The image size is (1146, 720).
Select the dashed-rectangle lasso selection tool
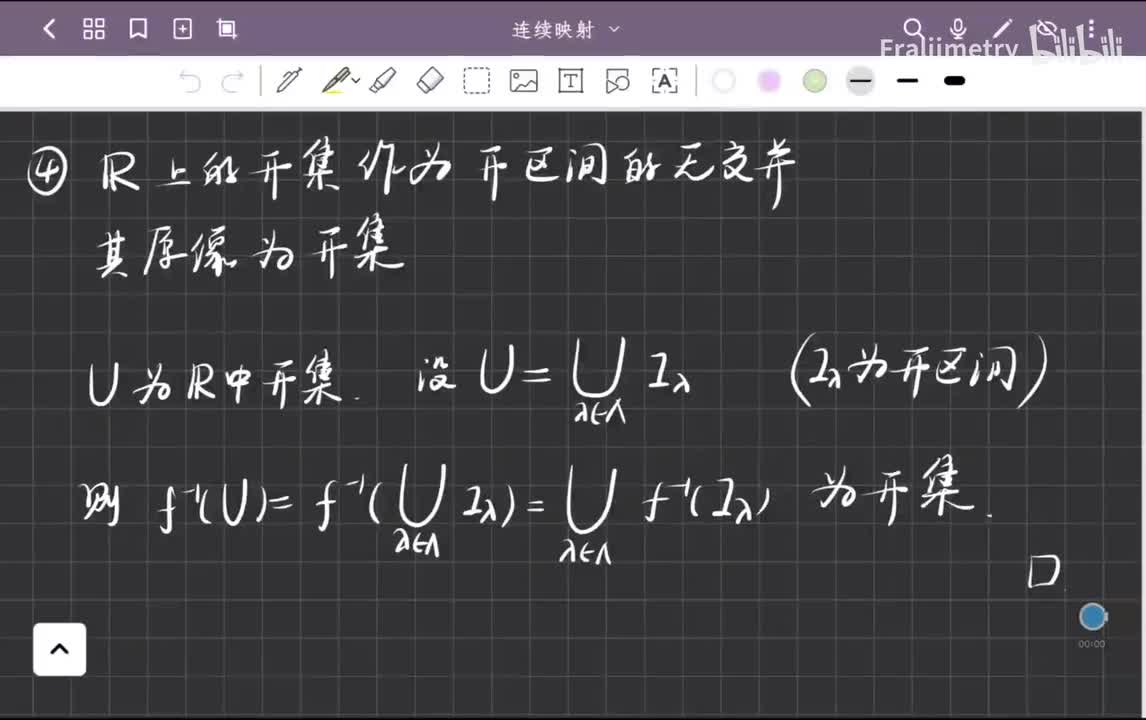477,81
